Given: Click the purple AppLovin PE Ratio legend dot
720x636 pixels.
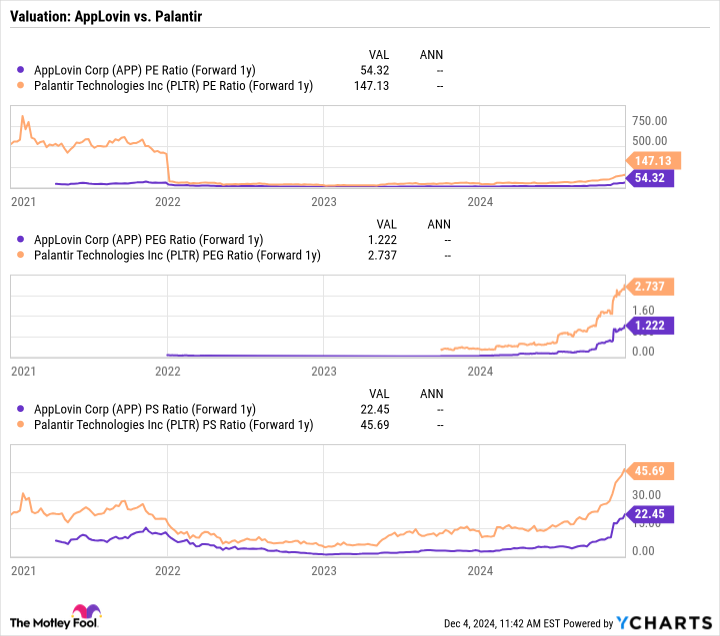Looking at the screenshot, I should (20, 70).
